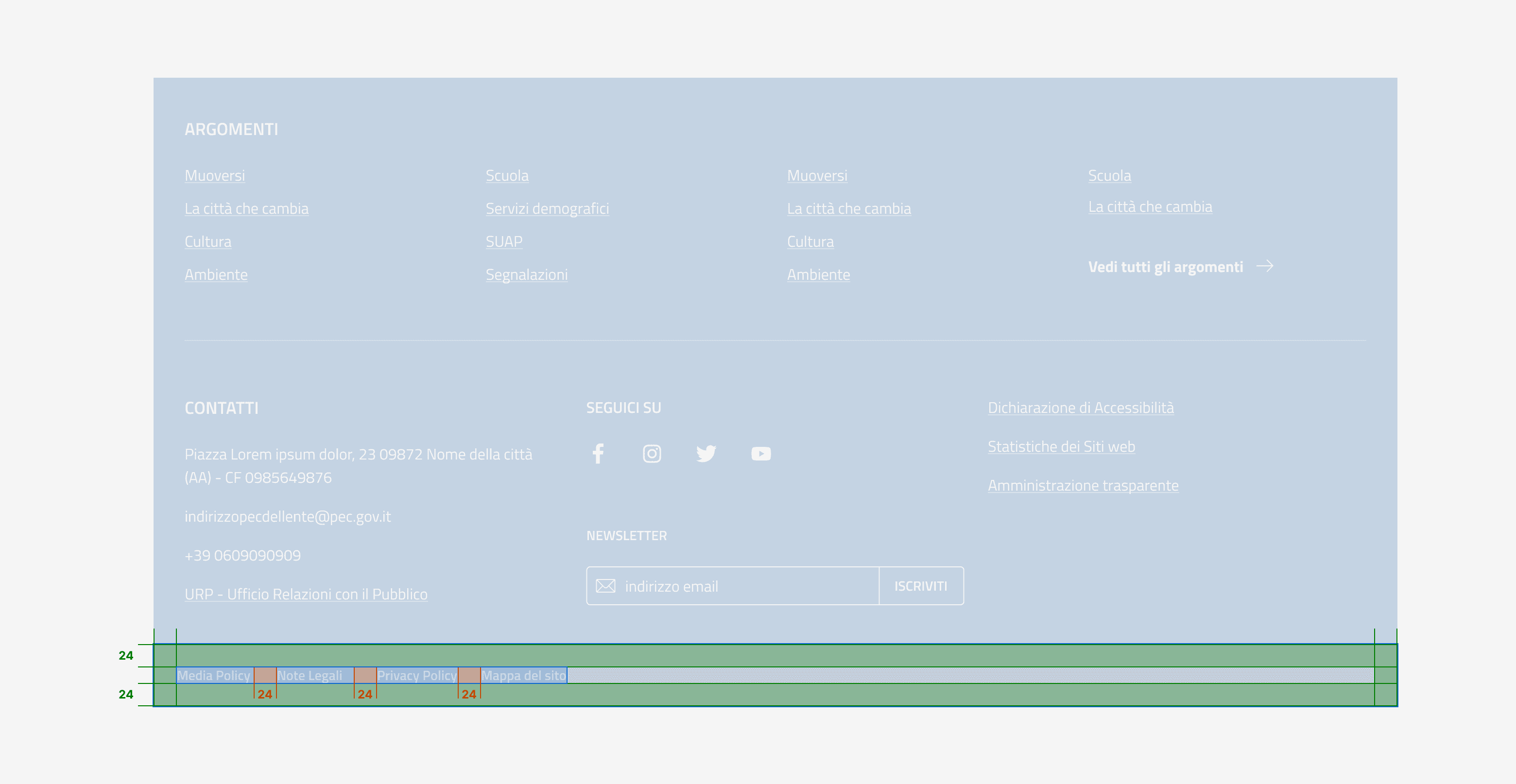The image size is (1516, 784).
Task: Open the Note Legali footer link
Action: tap(310, 675)
